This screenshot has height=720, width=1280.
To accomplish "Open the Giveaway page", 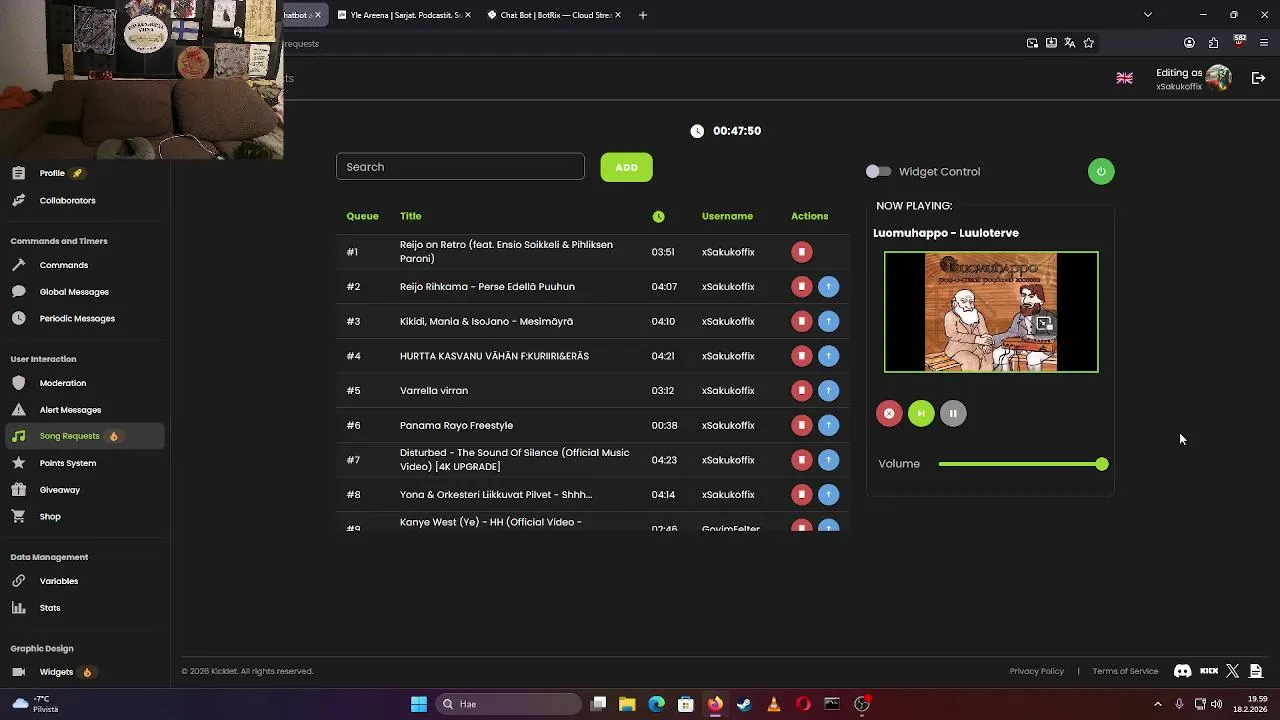I will [59, 490].
